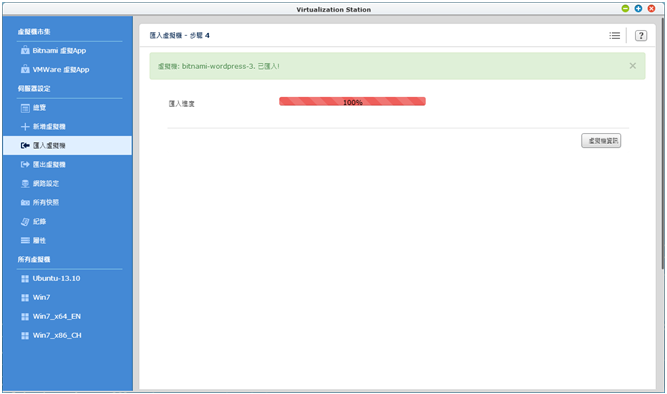667x394 pixels.
Task: Select the import virtual machine menu item
Action: (67, 146)
